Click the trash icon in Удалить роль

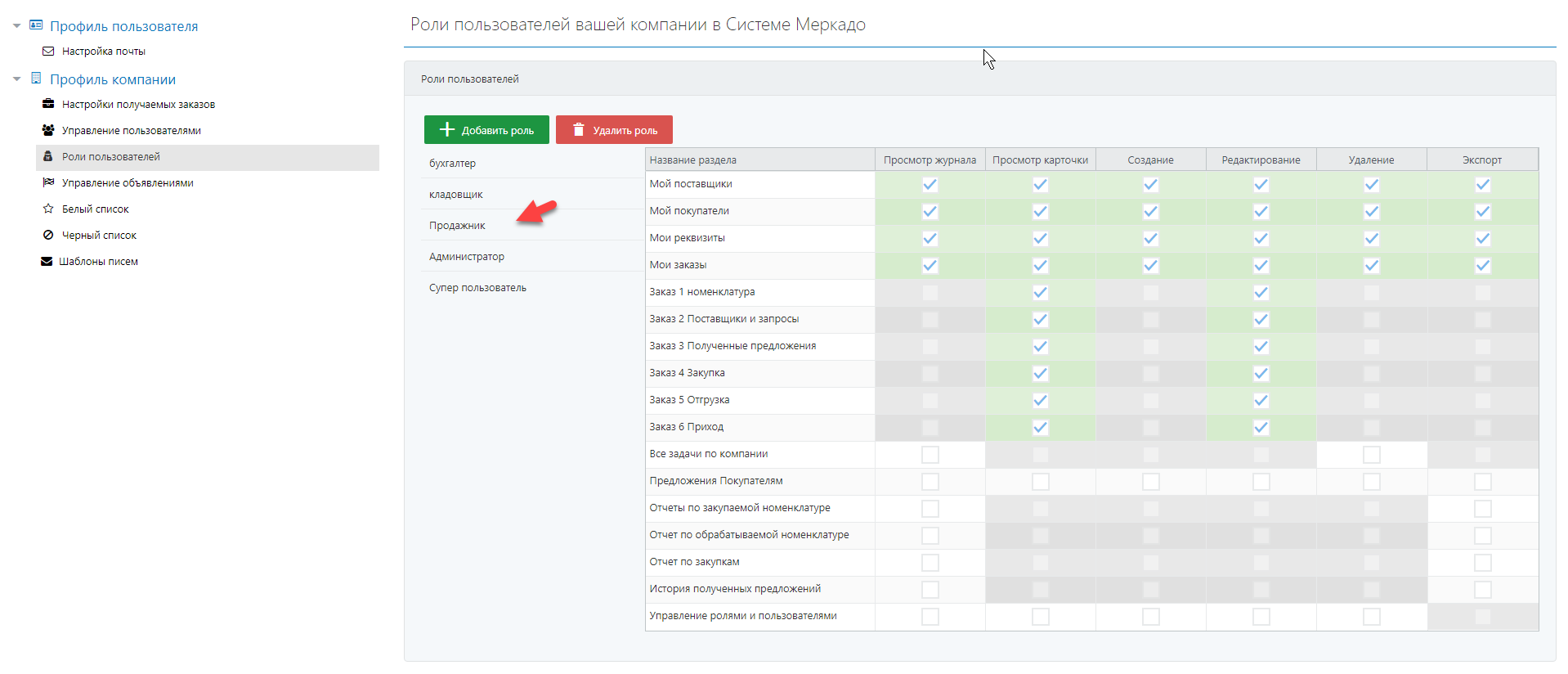pos(579,130)
